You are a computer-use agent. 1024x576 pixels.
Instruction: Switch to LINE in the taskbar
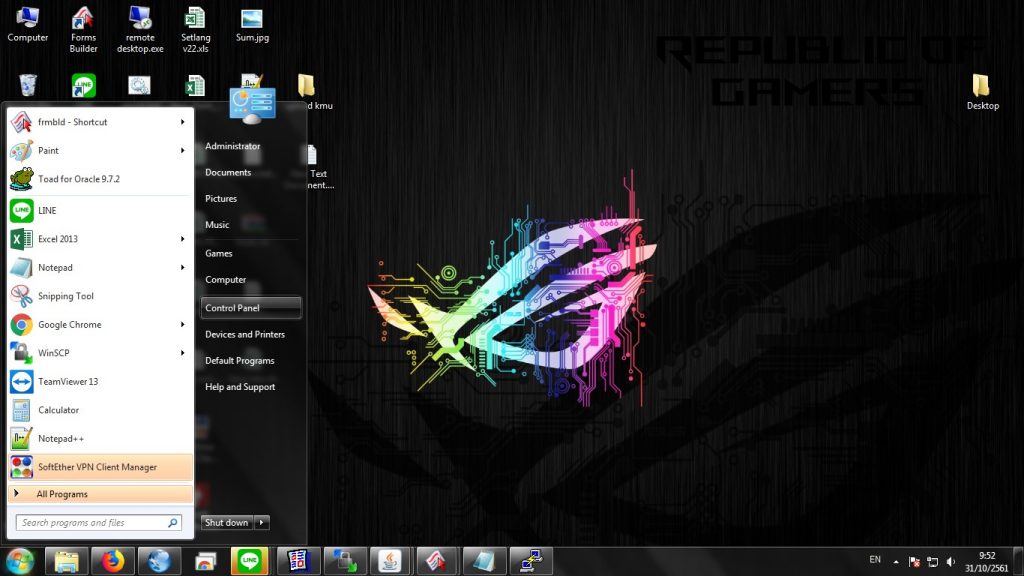coord(250,561)
